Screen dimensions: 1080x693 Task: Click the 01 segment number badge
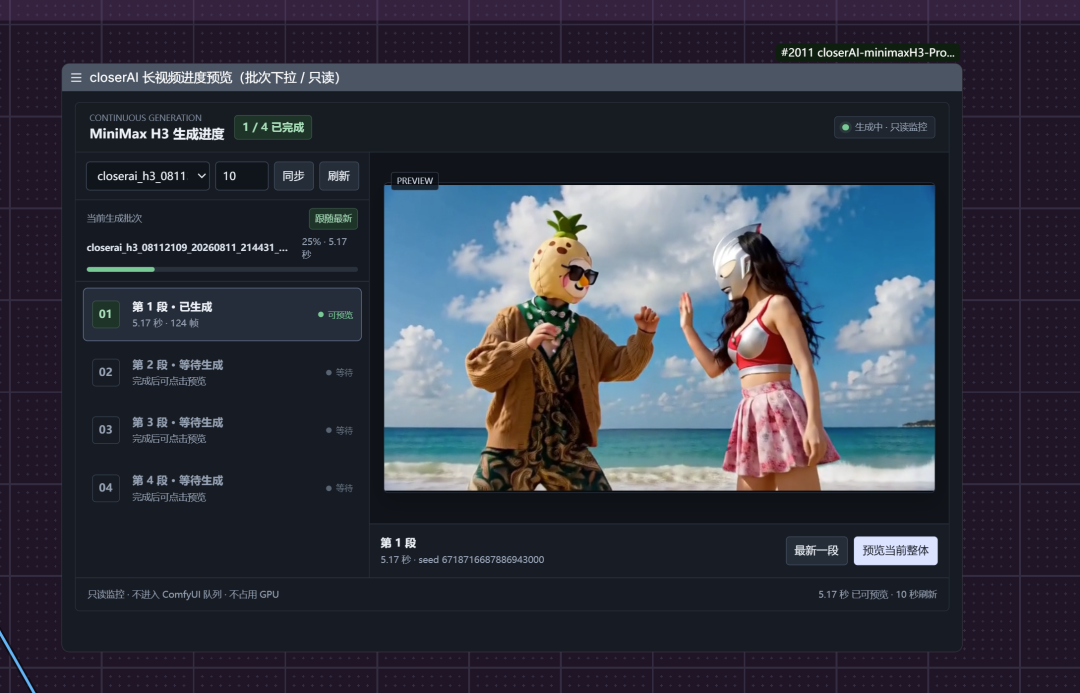tap(105, 314)
